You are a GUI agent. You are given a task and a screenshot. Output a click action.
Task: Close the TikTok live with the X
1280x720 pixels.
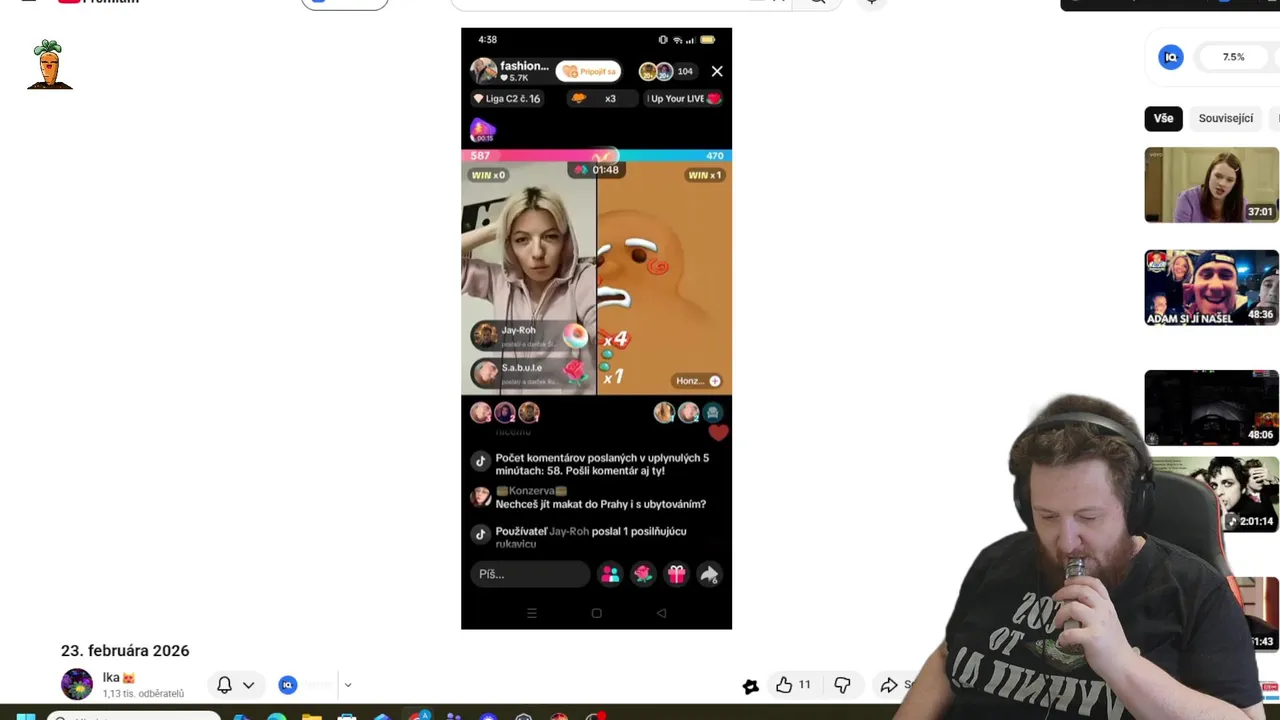[x=717, y=71]
